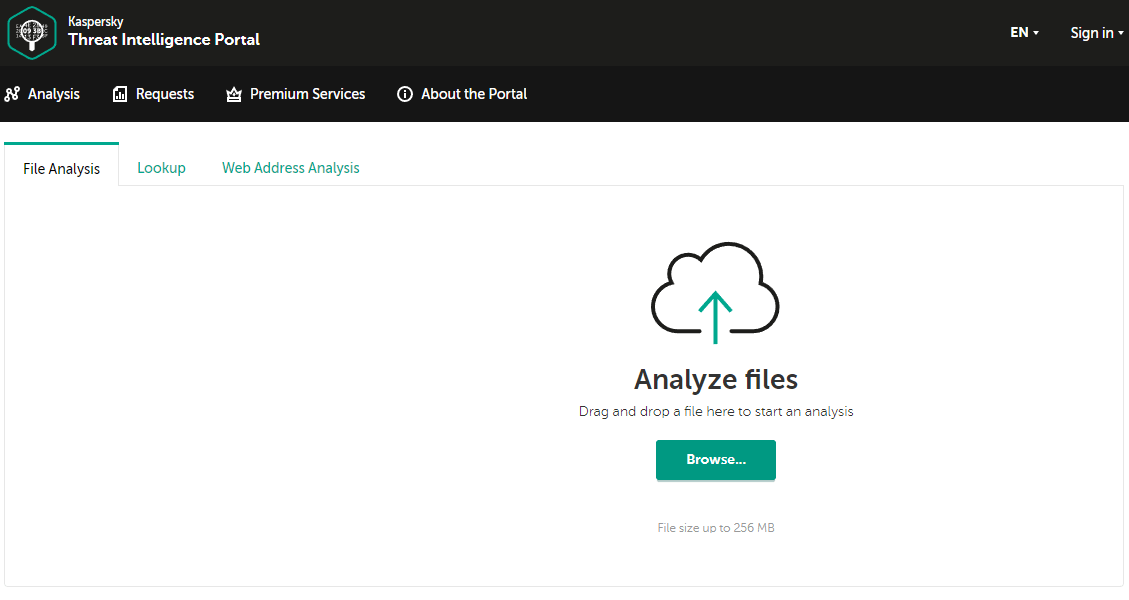Viewport: 1129px width, 600px height.
Task: Click the Analyze files heading
Action: pos(716,380)
